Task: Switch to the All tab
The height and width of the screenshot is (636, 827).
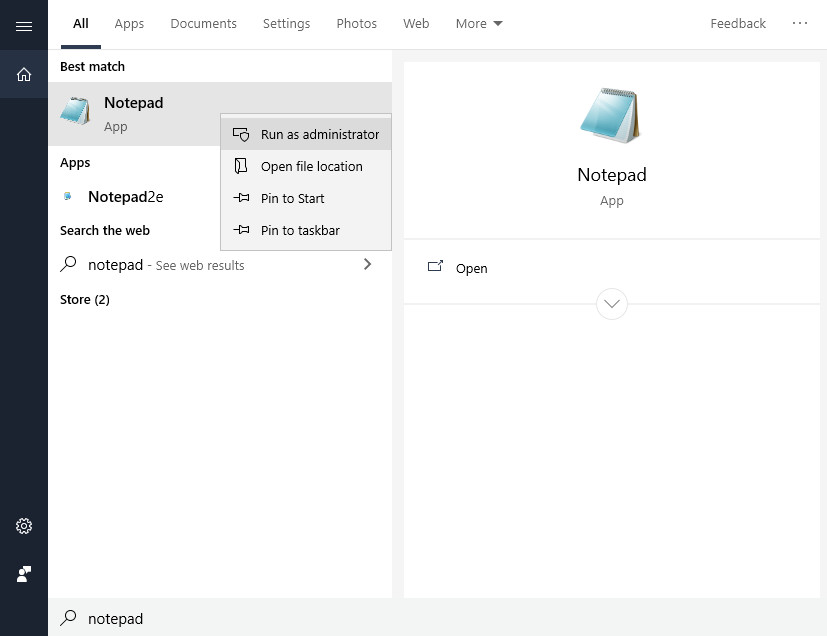Action: tap(81, 24)
